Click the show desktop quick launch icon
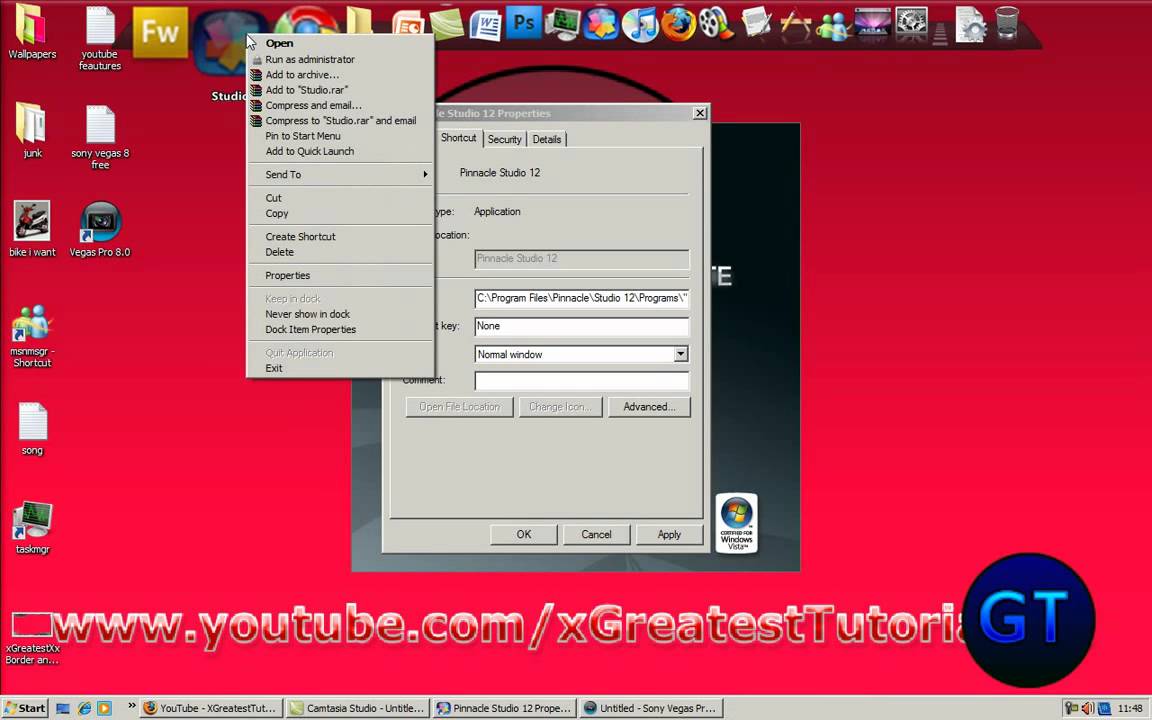 63,708
